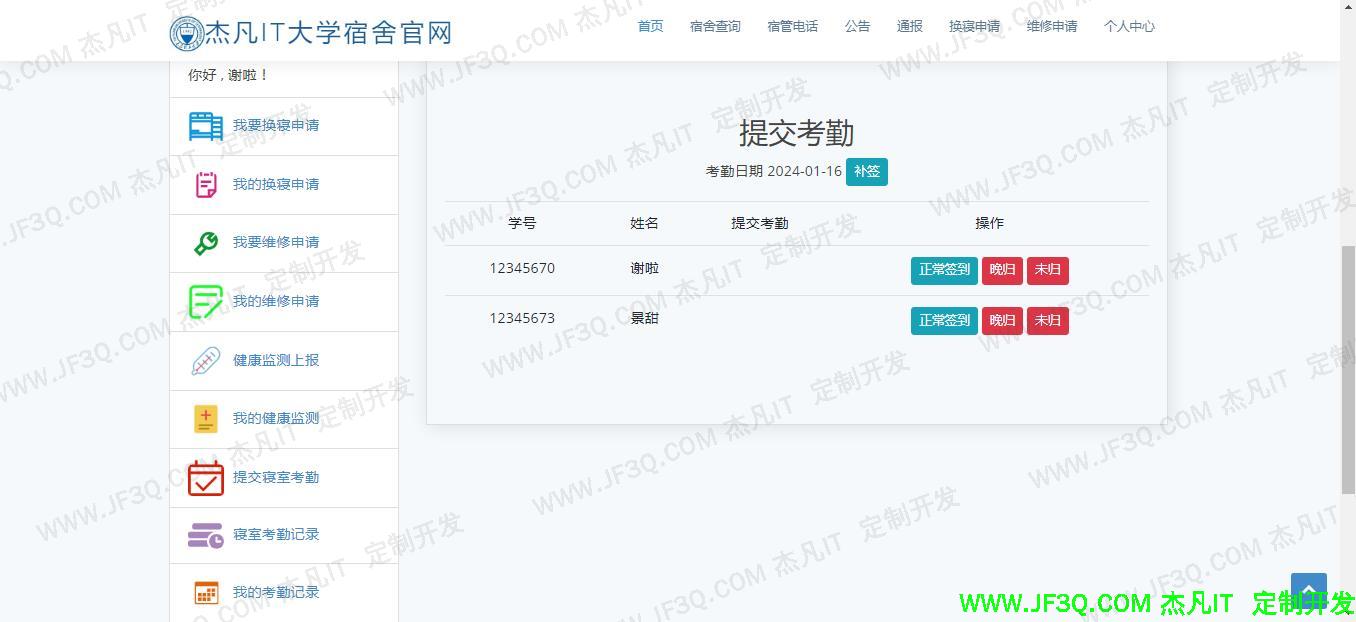Image resolution: width=1356 pixels, height=622 pixels.
Task: Click the pink notepad icon for 我的换寝申请
Action: click(206, 185)
